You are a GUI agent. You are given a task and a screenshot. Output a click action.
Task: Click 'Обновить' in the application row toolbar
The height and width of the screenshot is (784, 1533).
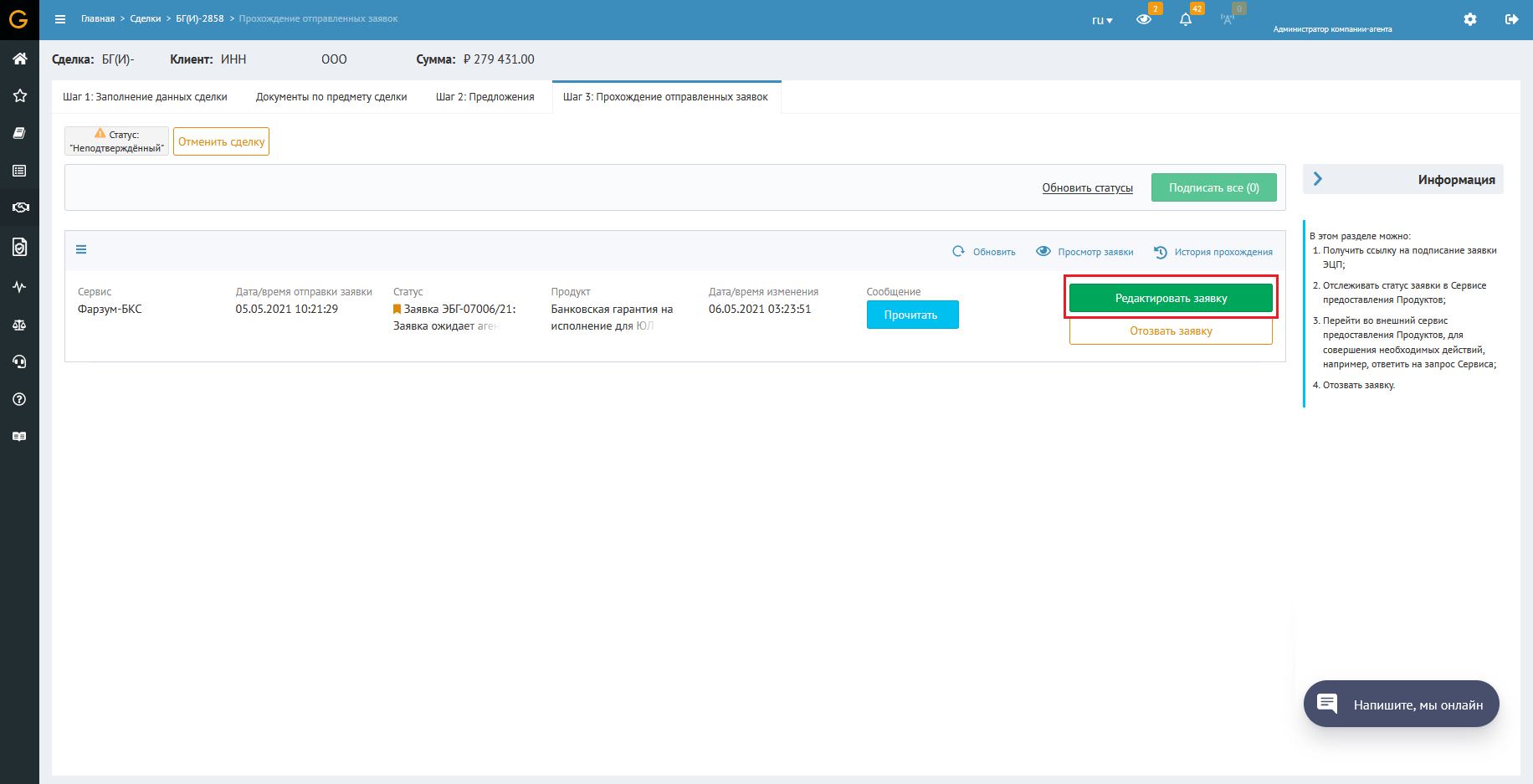984,252
